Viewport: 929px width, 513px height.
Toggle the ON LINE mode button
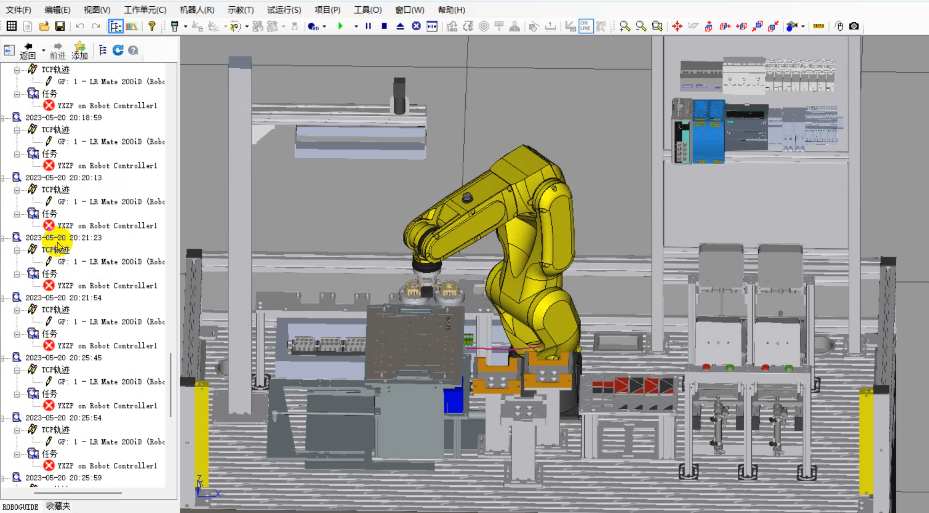(x=585, y=26)
